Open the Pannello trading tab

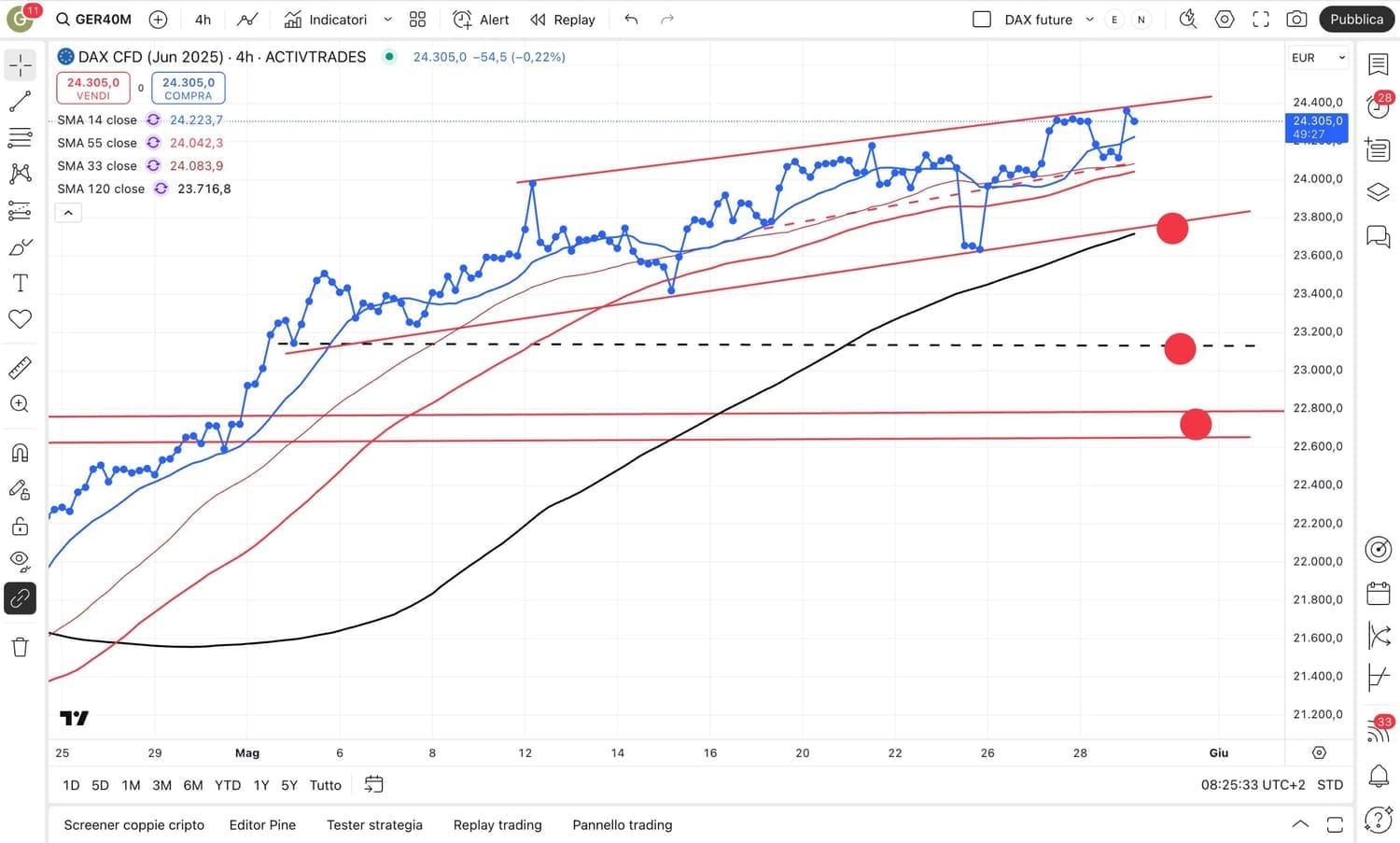(623, 825)
